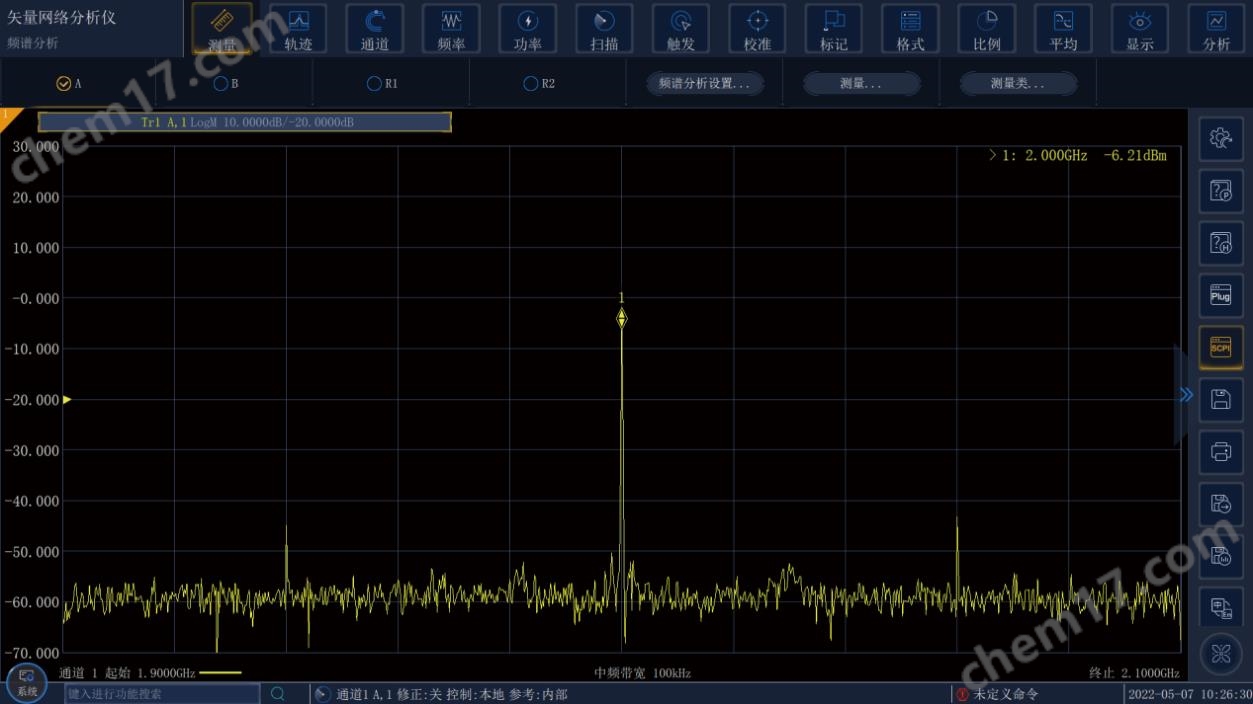Open the 测量 (Measure) tab in top toolbar
This screenshot has width=1253, height=704.
click(x=222, y=28)
